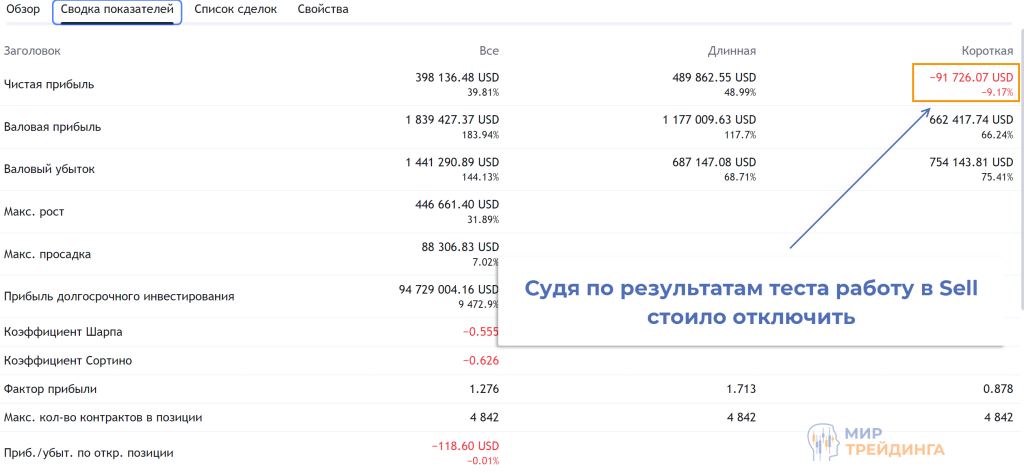Click gross profit value 1 839 427.37 USD
Viewport: 1024px width, 473px height.
453,120
